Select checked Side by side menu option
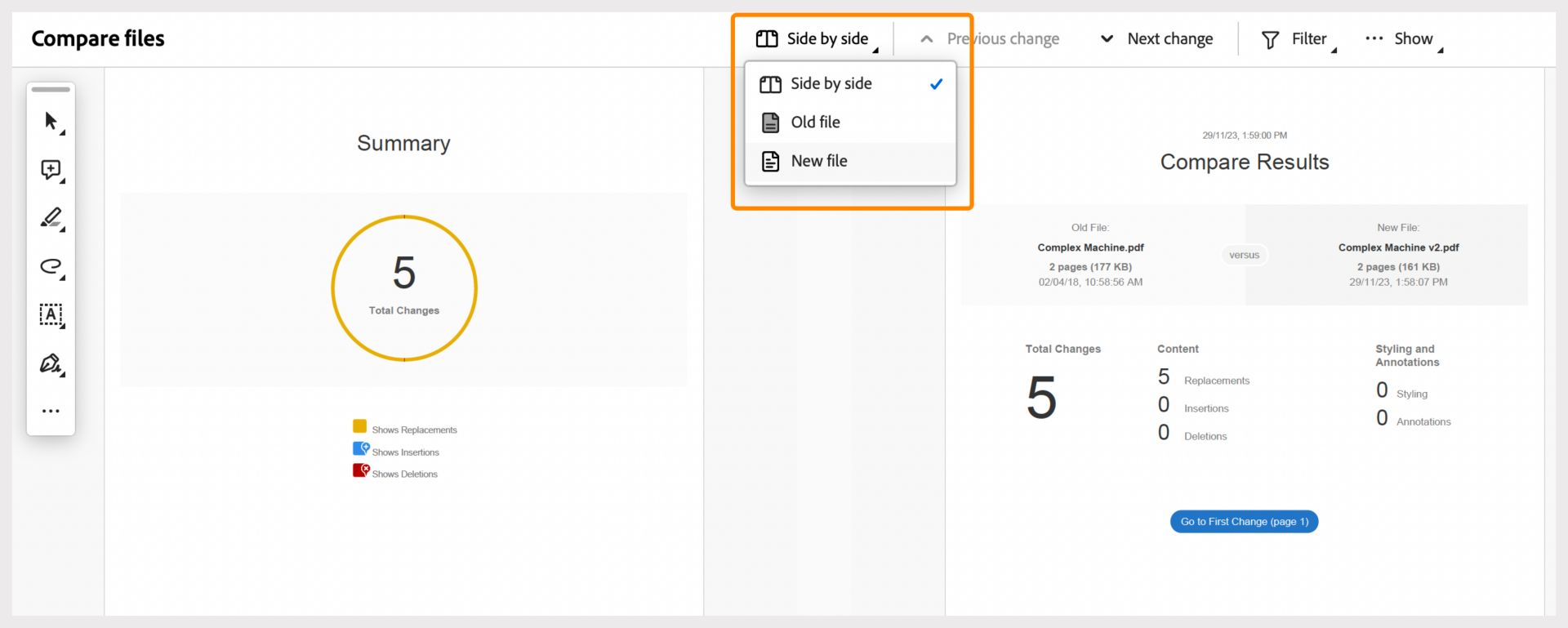This screenshot has width=1568, height=628. click(x=849, y=84)
